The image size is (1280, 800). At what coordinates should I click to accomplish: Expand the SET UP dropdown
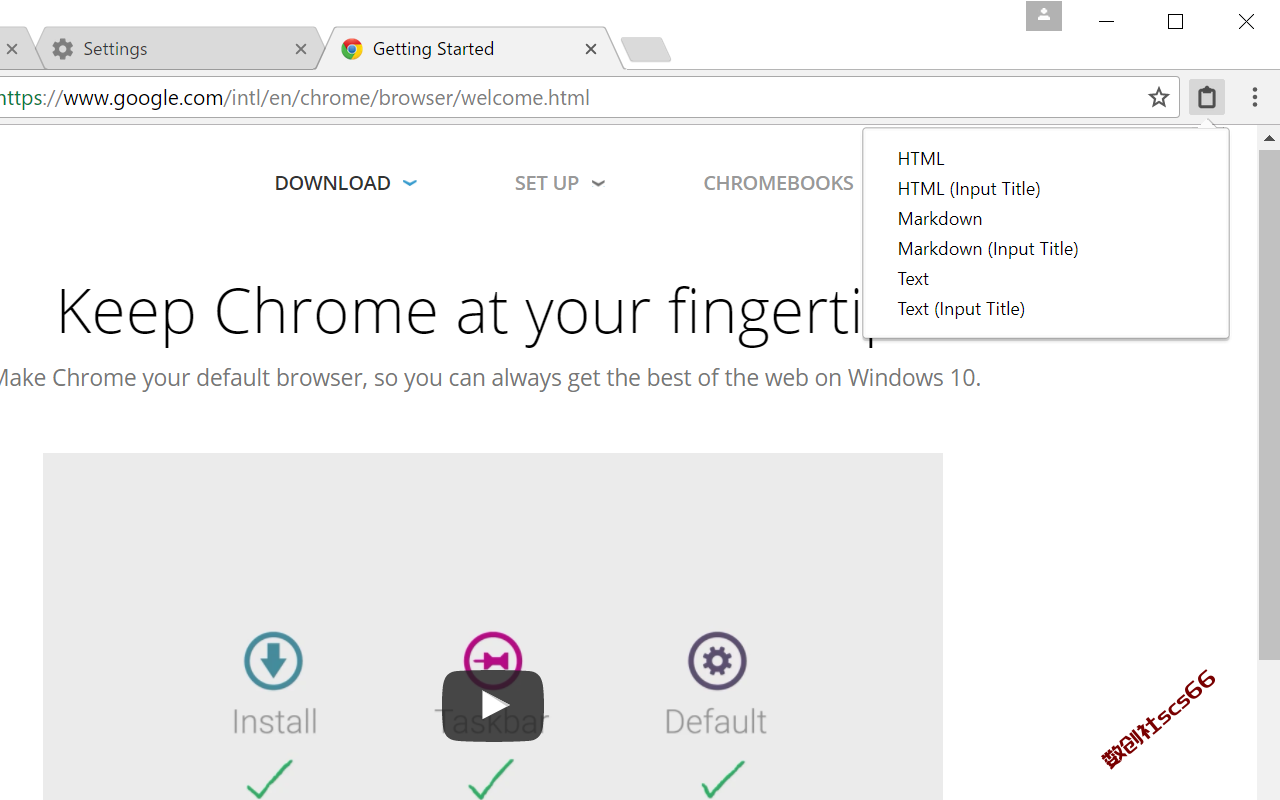[560, 183]
